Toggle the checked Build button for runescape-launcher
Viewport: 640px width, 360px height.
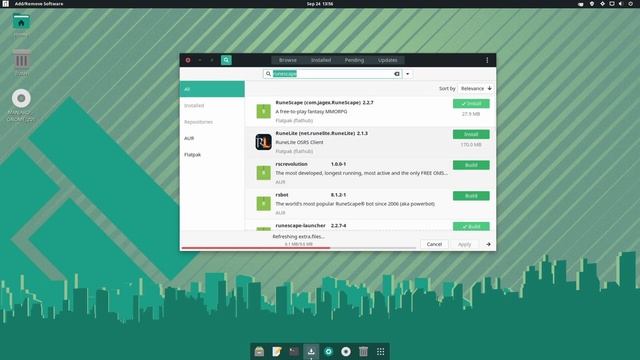click(471, 227)
